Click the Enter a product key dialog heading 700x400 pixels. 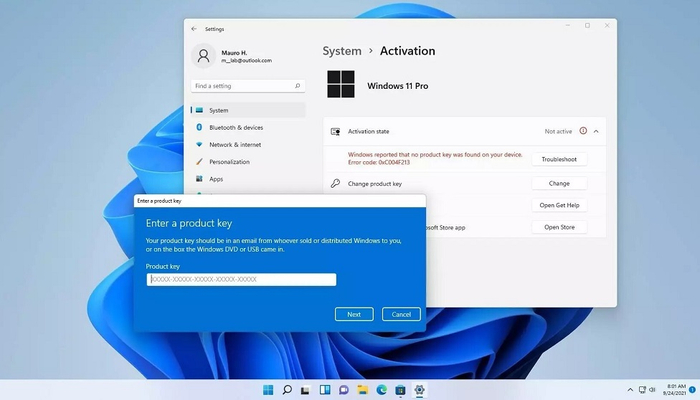pos(189,223)
